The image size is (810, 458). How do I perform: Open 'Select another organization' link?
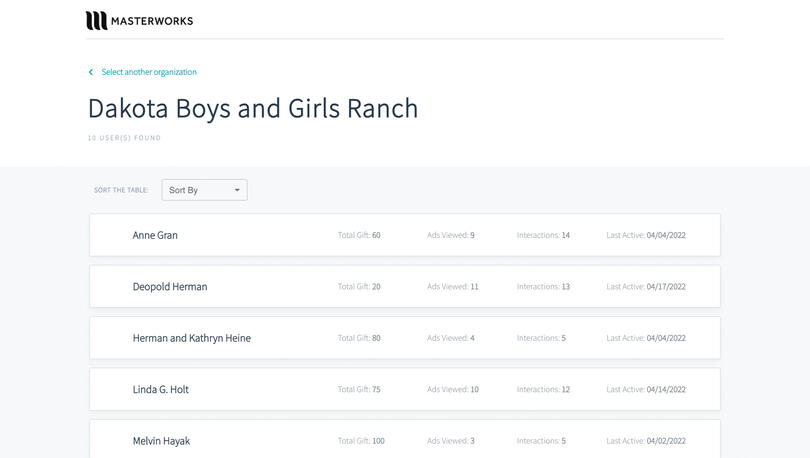pos(149,72)
